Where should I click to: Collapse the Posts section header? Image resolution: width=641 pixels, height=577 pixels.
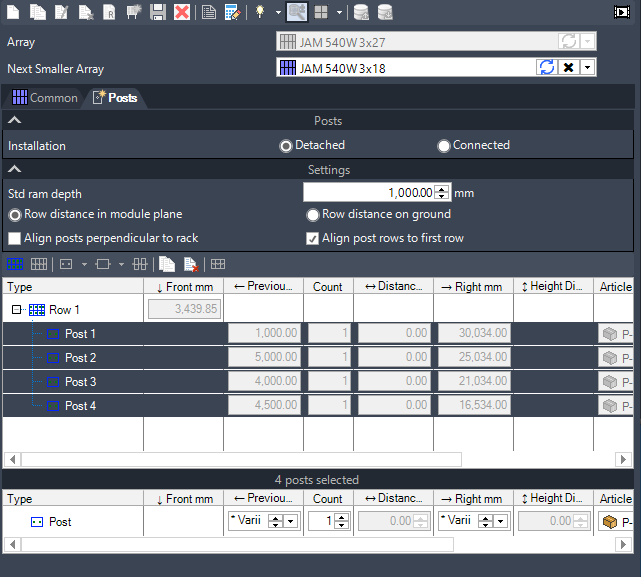[14, 120]
